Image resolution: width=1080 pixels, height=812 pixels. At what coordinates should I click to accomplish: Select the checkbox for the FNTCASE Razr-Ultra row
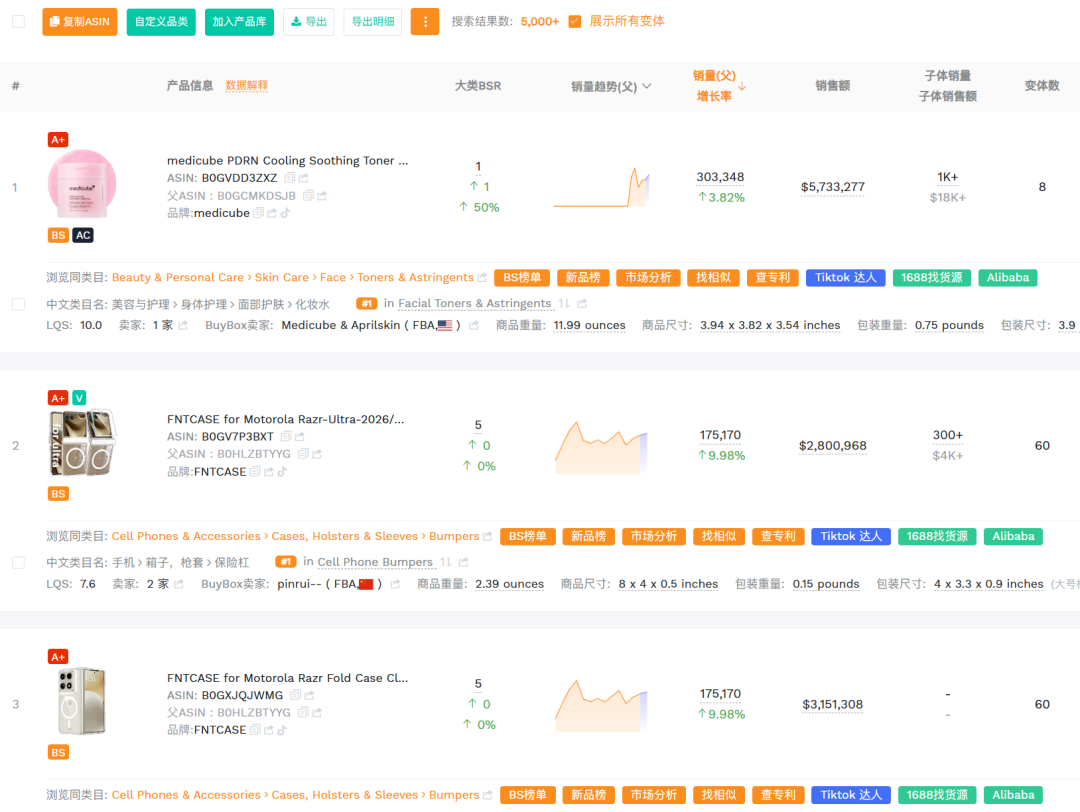(x=19, y=563)
